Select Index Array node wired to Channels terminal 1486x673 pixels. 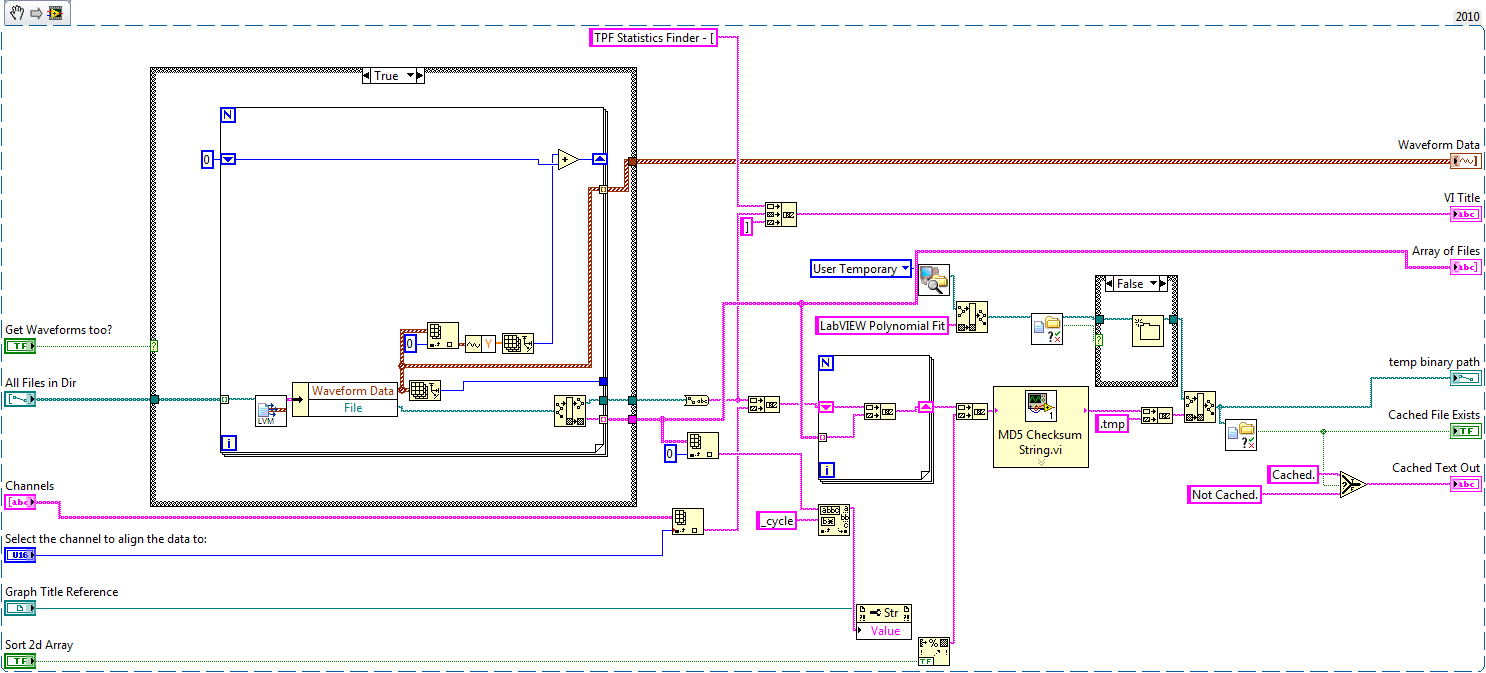tap(687, 521)
